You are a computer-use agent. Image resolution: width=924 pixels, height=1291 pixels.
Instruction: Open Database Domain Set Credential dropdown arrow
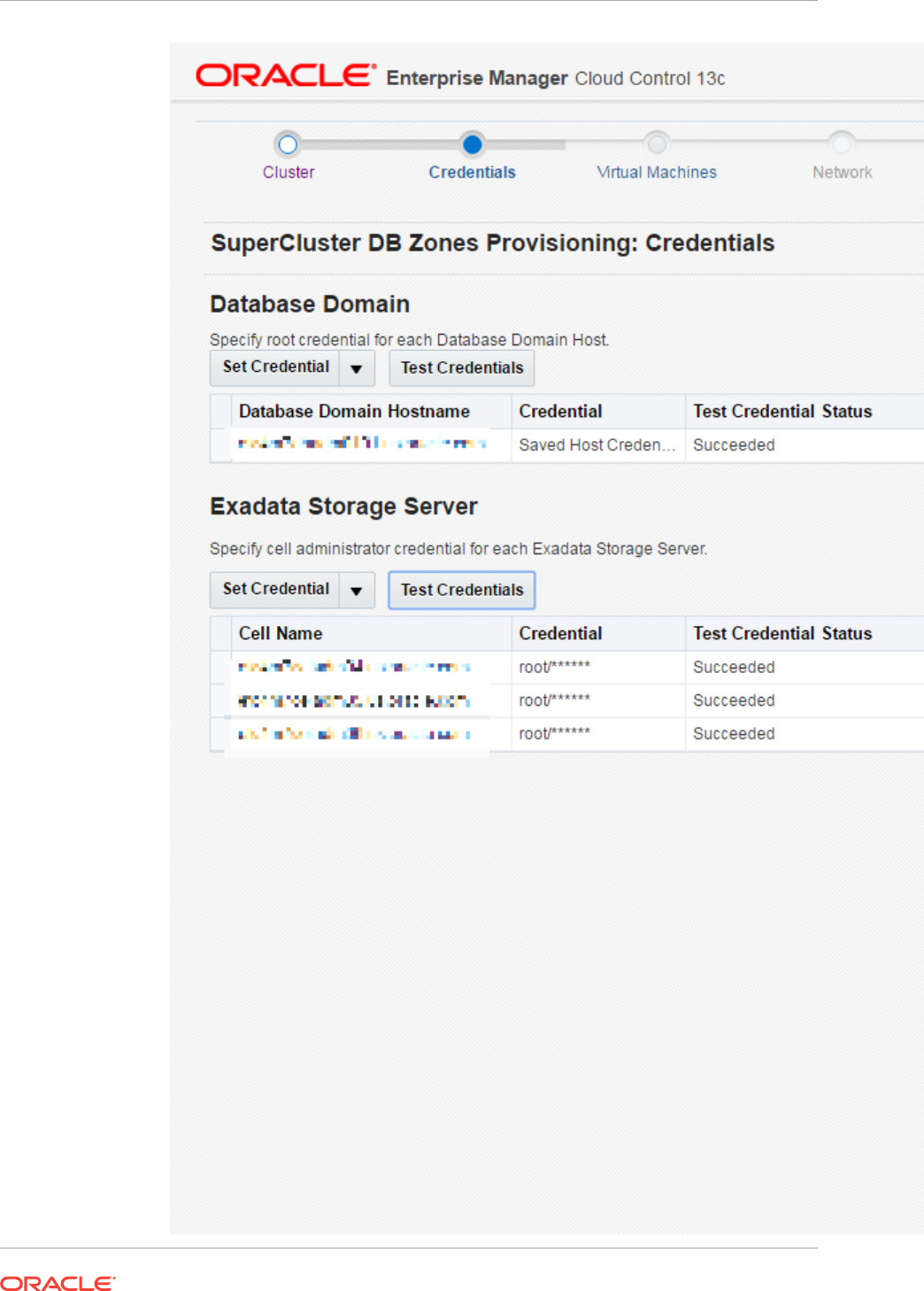[357, 368]
